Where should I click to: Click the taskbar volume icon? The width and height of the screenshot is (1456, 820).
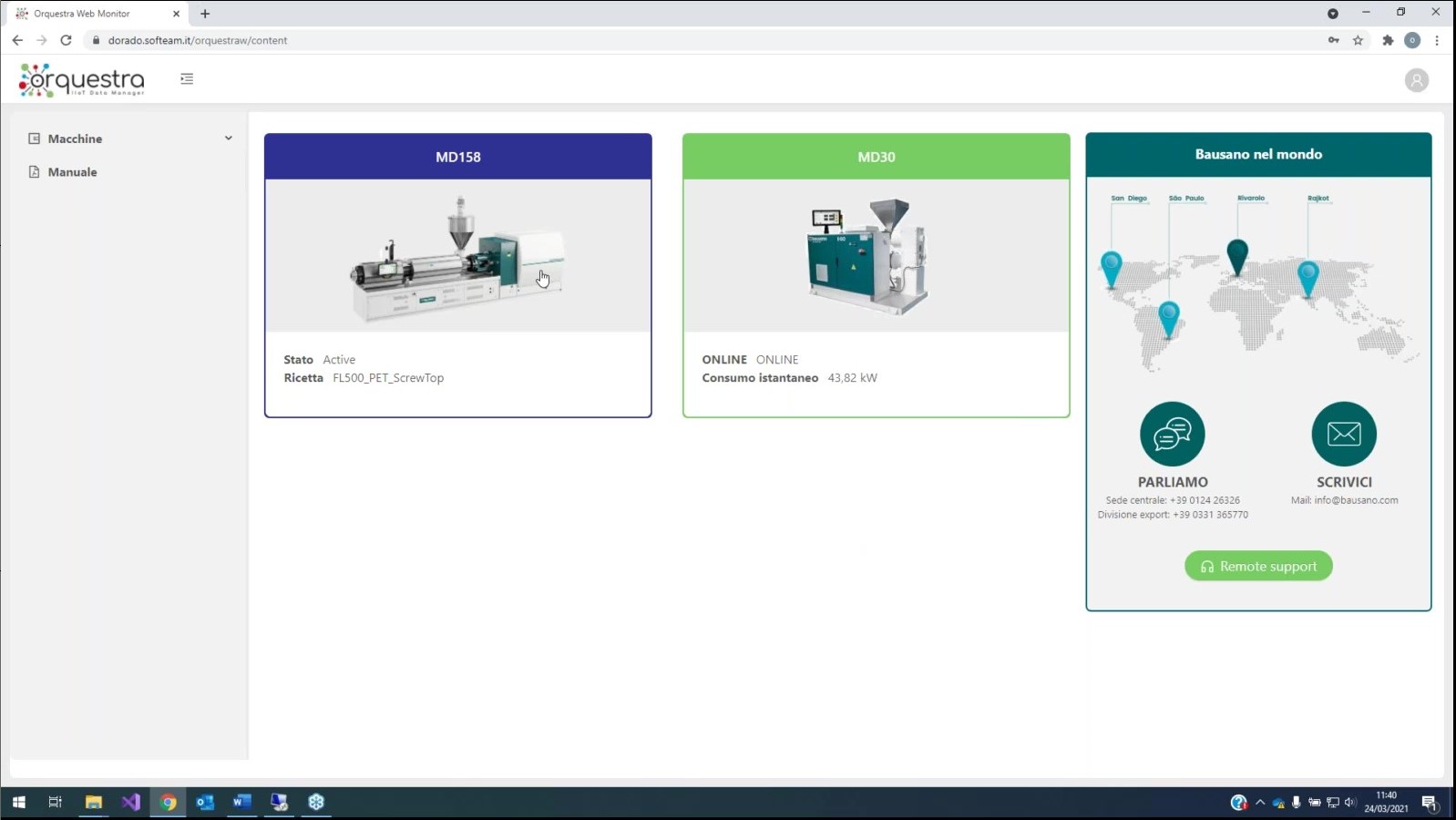1350,803
